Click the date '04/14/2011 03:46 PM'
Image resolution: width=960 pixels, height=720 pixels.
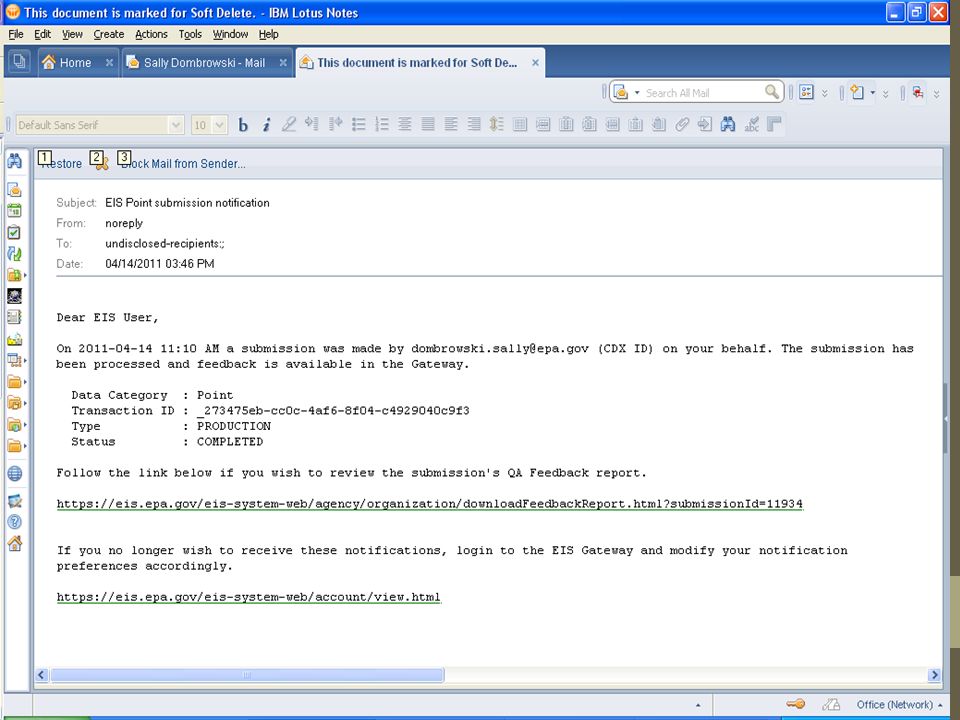(x=160, y=263)
